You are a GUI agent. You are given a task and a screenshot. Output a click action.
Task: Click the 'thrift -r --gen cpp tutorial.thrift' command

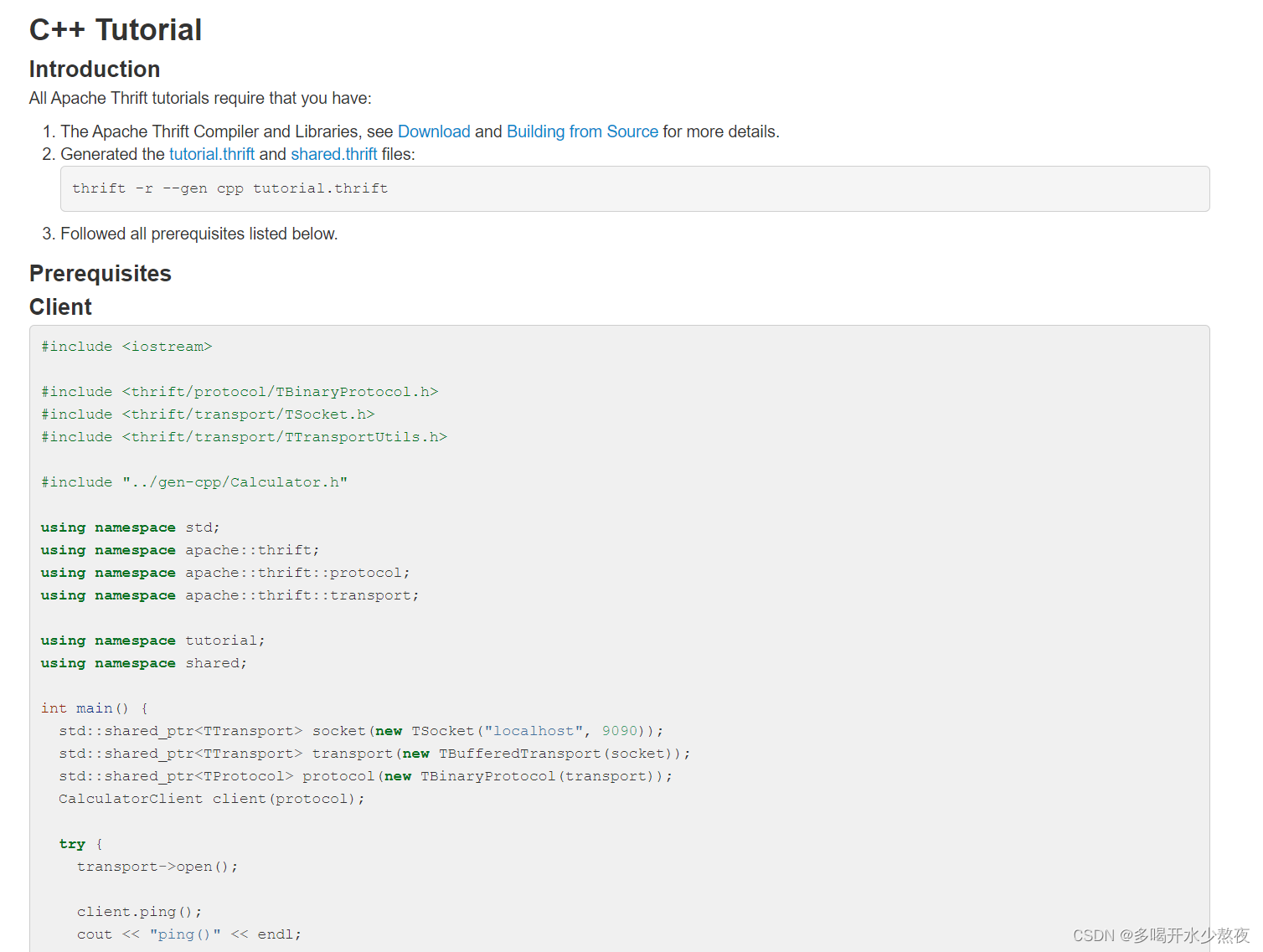230,188
